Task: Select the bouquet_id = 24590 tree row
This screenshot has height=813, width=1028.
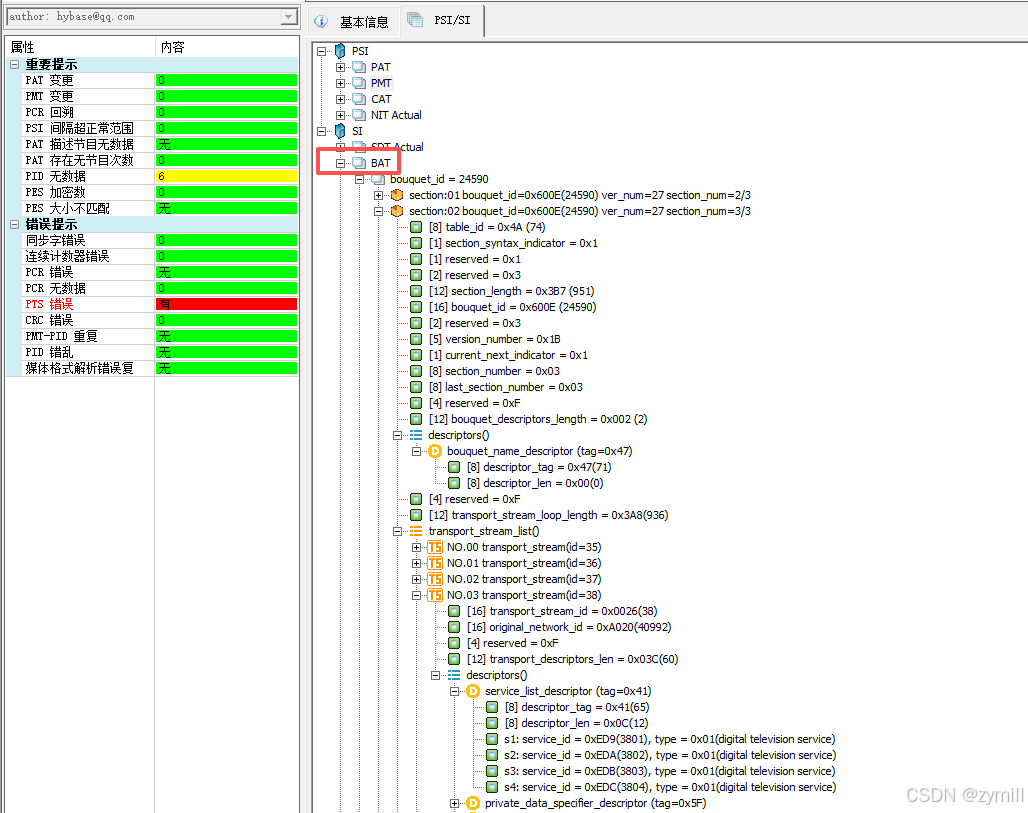Action: click(439, 179)
